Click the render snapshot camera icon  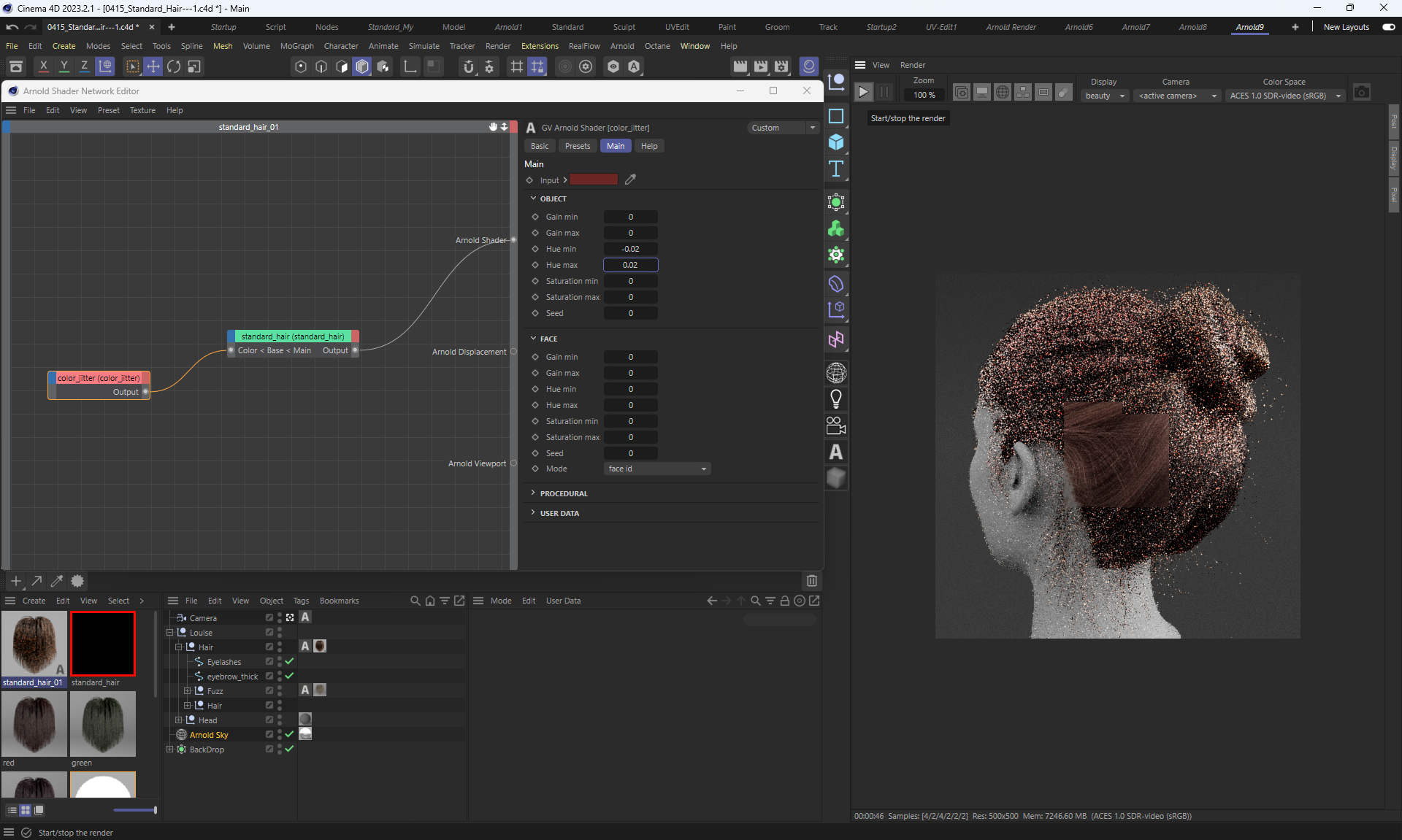pos(1361,93)
